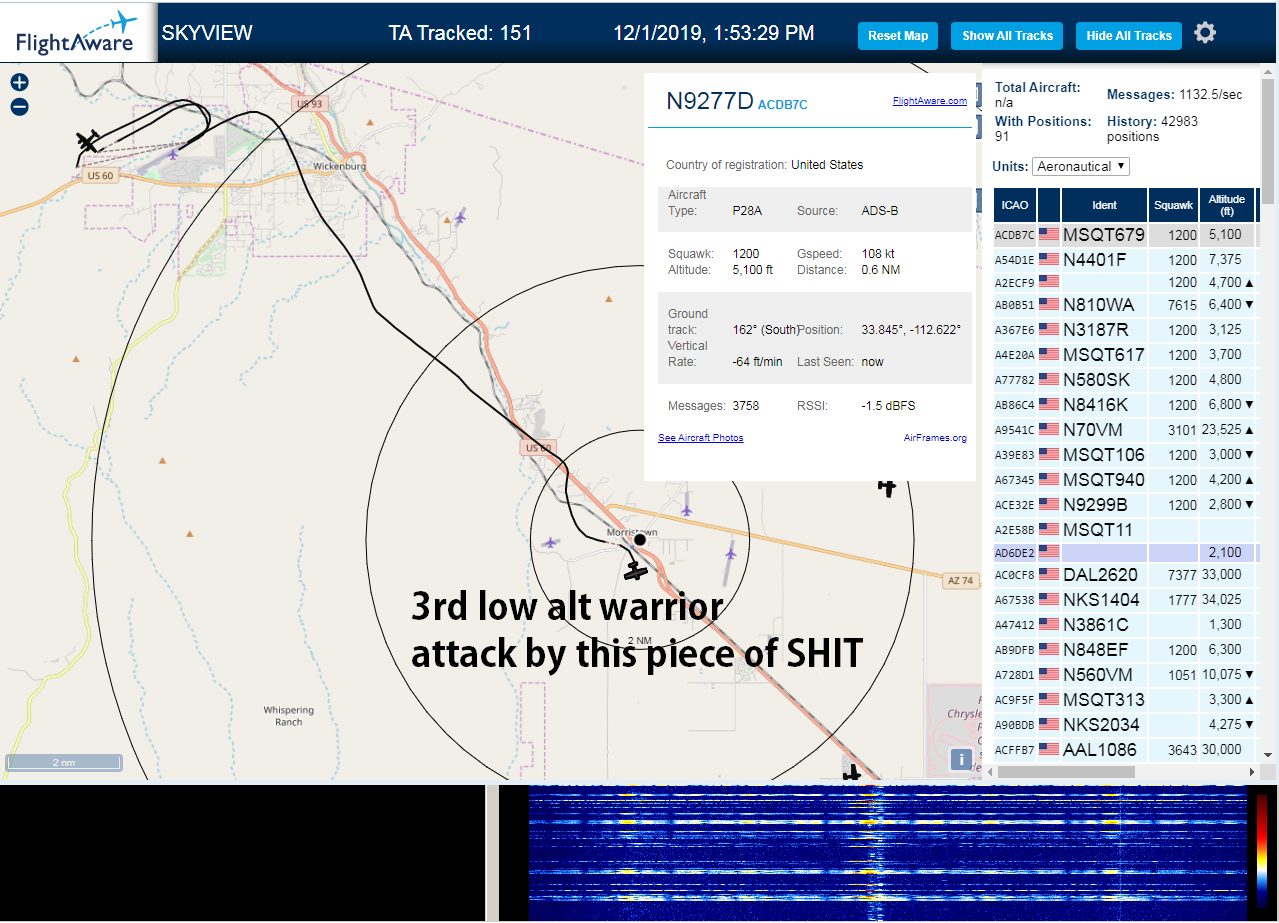Screen dimensions: 1279x923
Task: Click the spectrum waterfall display
Action: [888, 853]
